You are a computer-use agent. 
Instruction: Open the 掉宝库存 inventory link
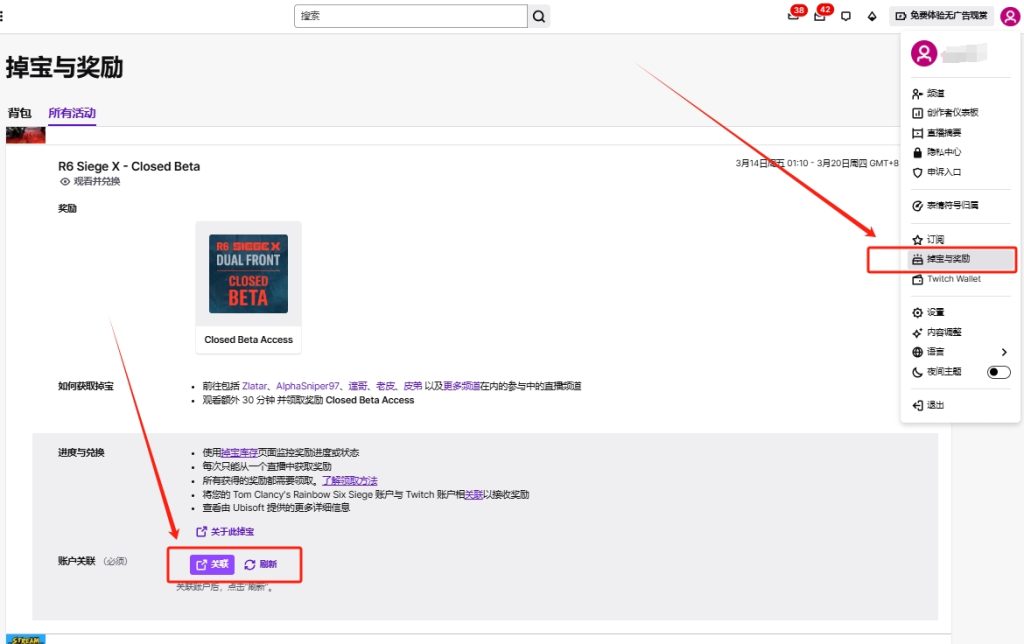tap(239, 453)
